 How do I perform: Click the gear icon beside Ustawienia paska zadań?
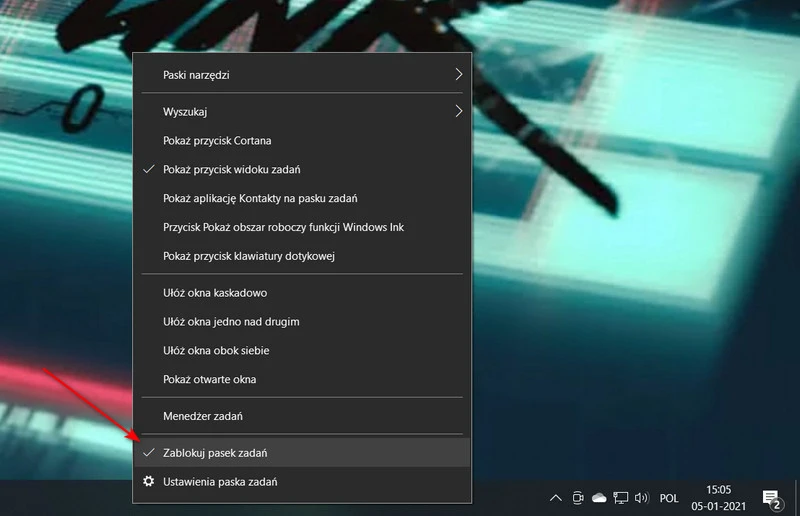(x=149, y=482)
